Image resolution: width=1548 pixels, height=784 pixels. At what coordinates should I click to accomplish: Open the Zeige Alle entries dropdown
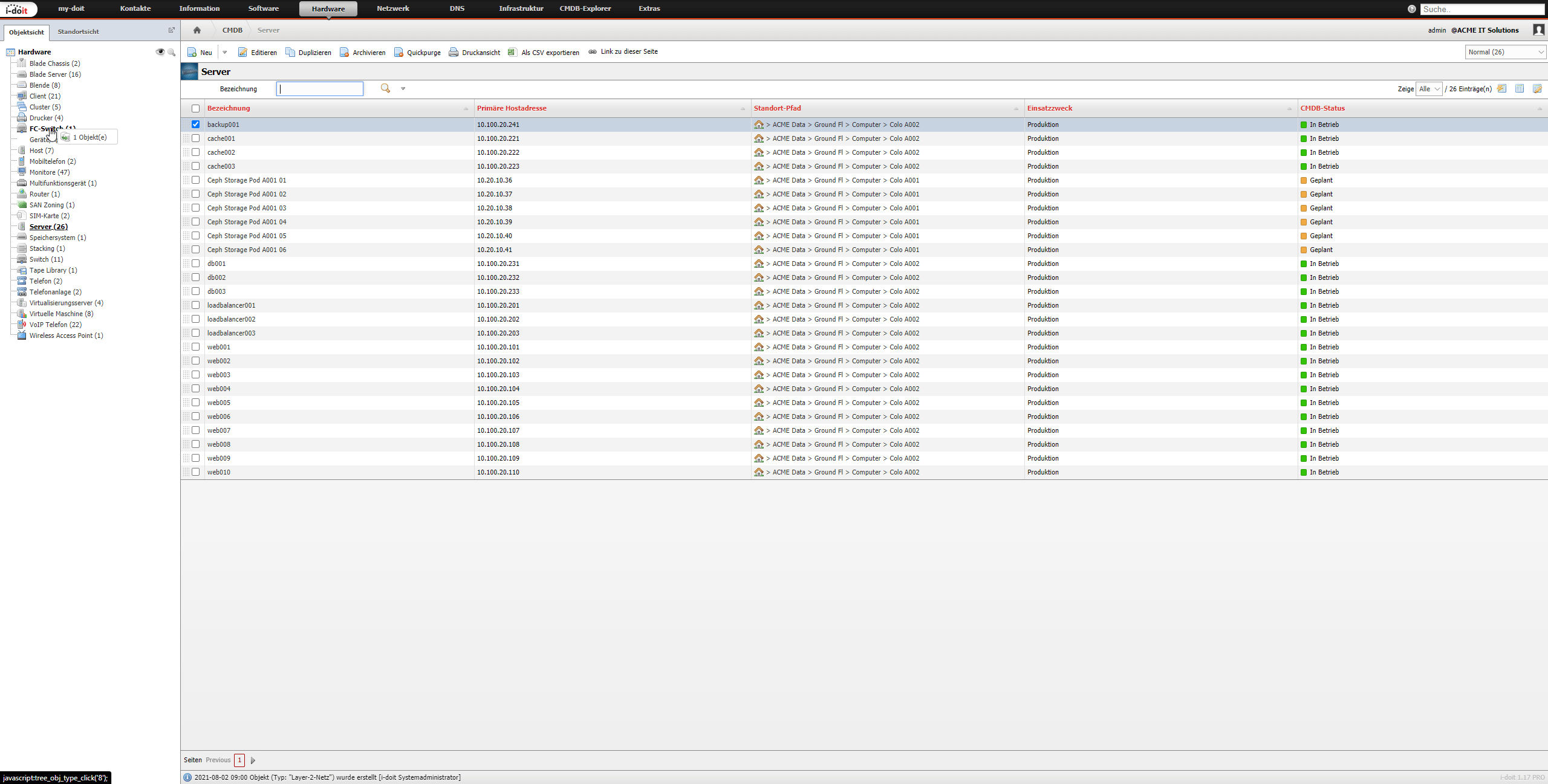(1429, 89)
